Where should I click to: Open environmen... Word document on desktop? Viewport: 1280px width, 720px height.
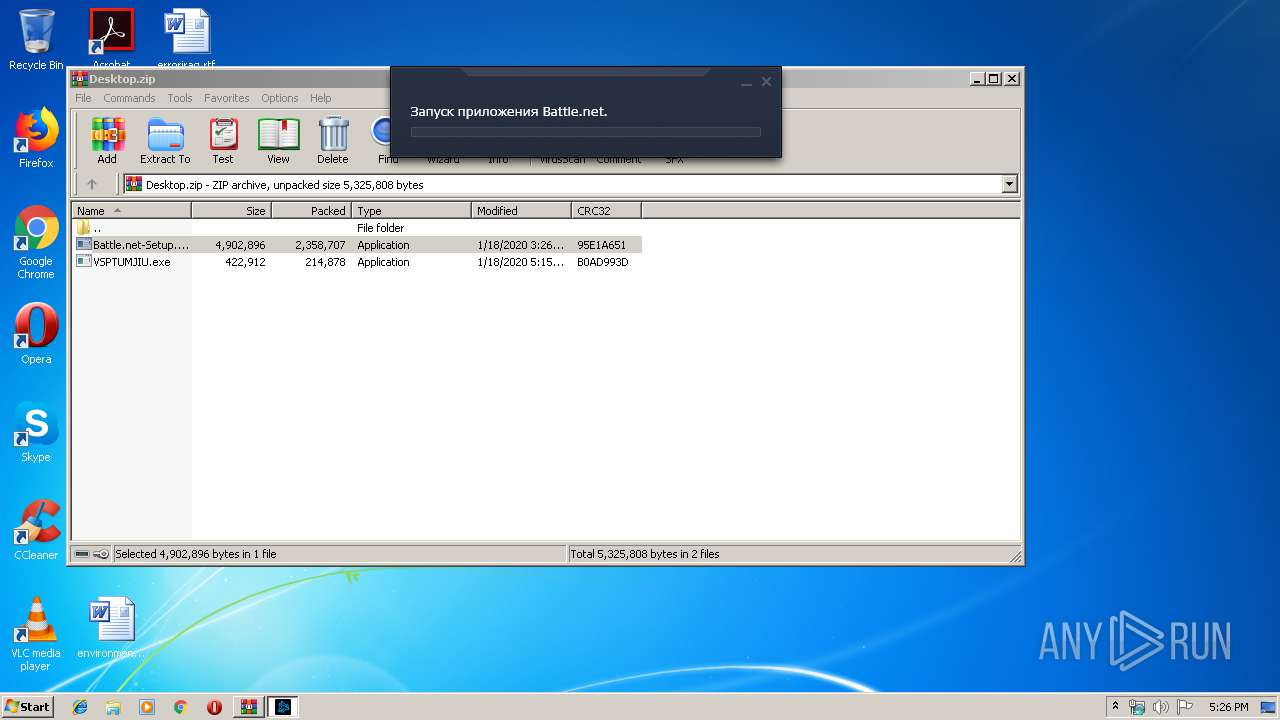(111, 628)
